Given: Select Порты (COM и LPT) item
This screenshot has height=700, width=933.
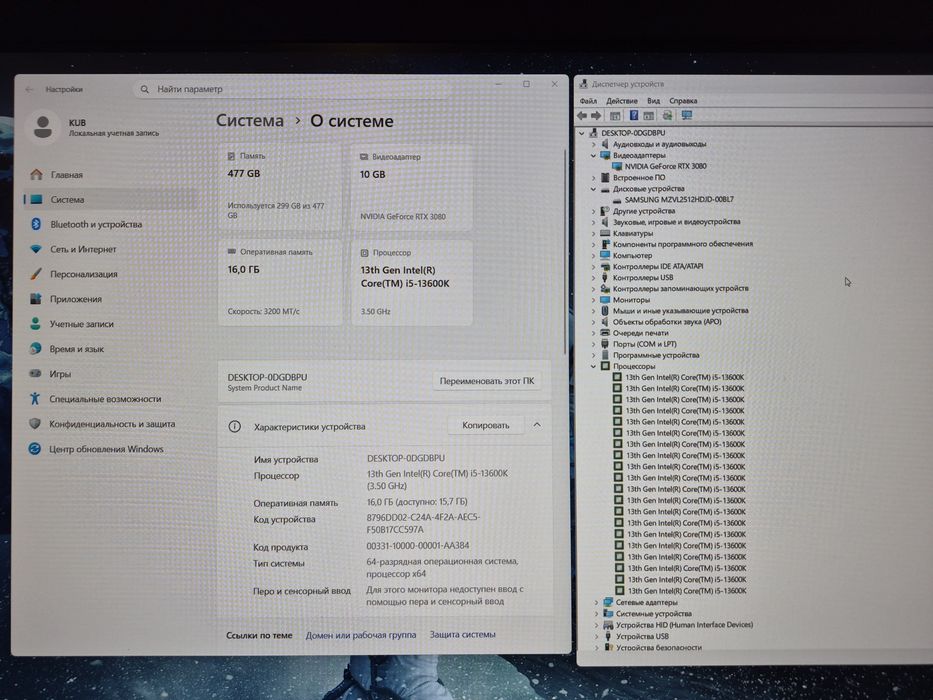Looking at the screenshot, I should [644, 344].
